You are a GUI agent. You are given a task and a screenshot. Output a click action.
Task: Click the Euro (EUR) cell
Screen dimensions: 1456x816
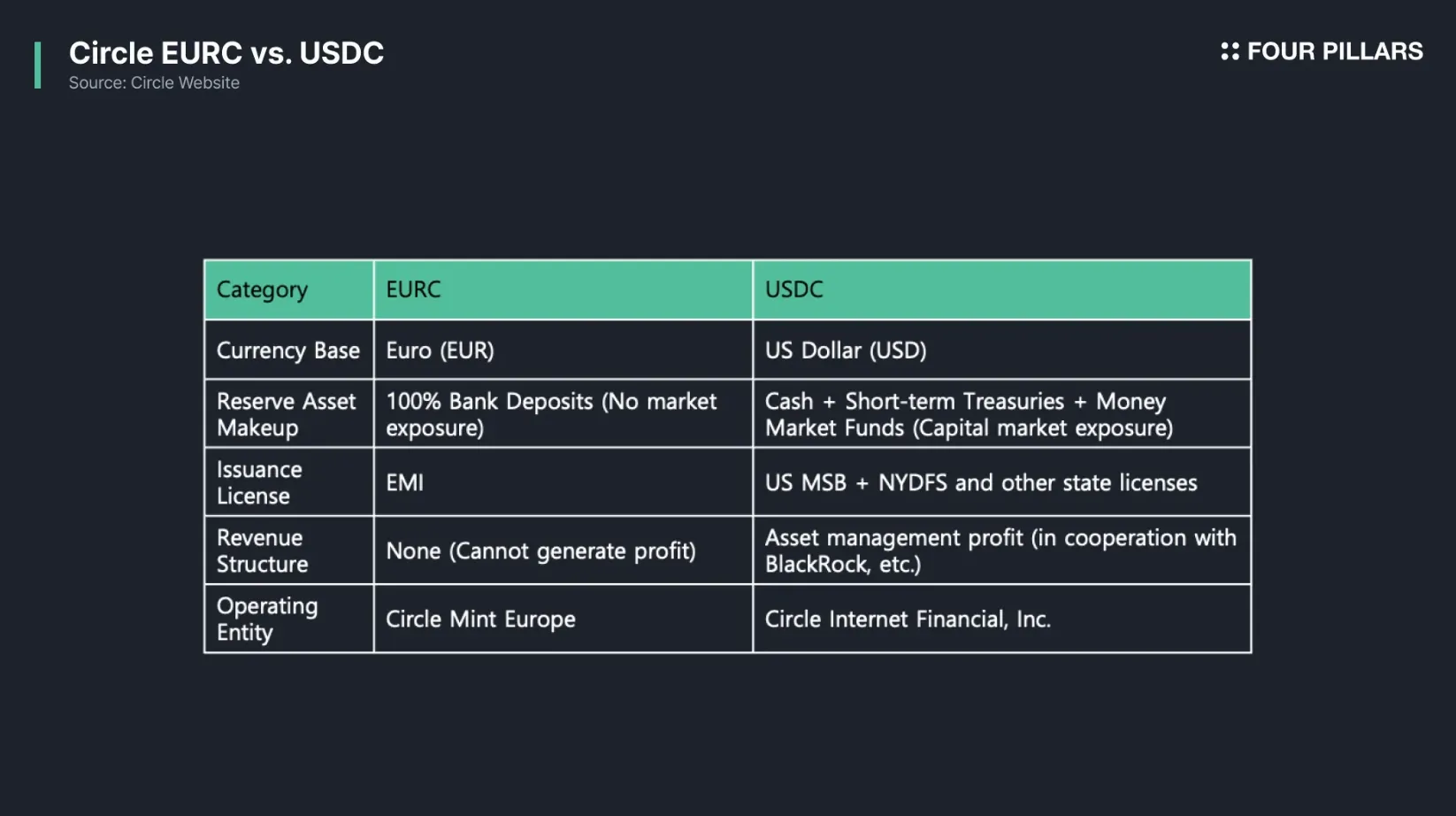point(563,350)
